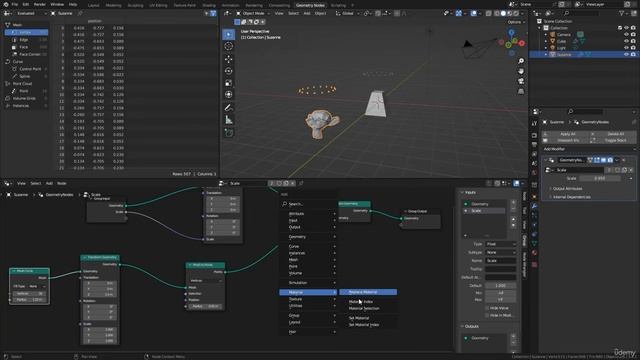Click the viewport pan hand icon
Screen dimensions: 640x360
pos(521,71)
